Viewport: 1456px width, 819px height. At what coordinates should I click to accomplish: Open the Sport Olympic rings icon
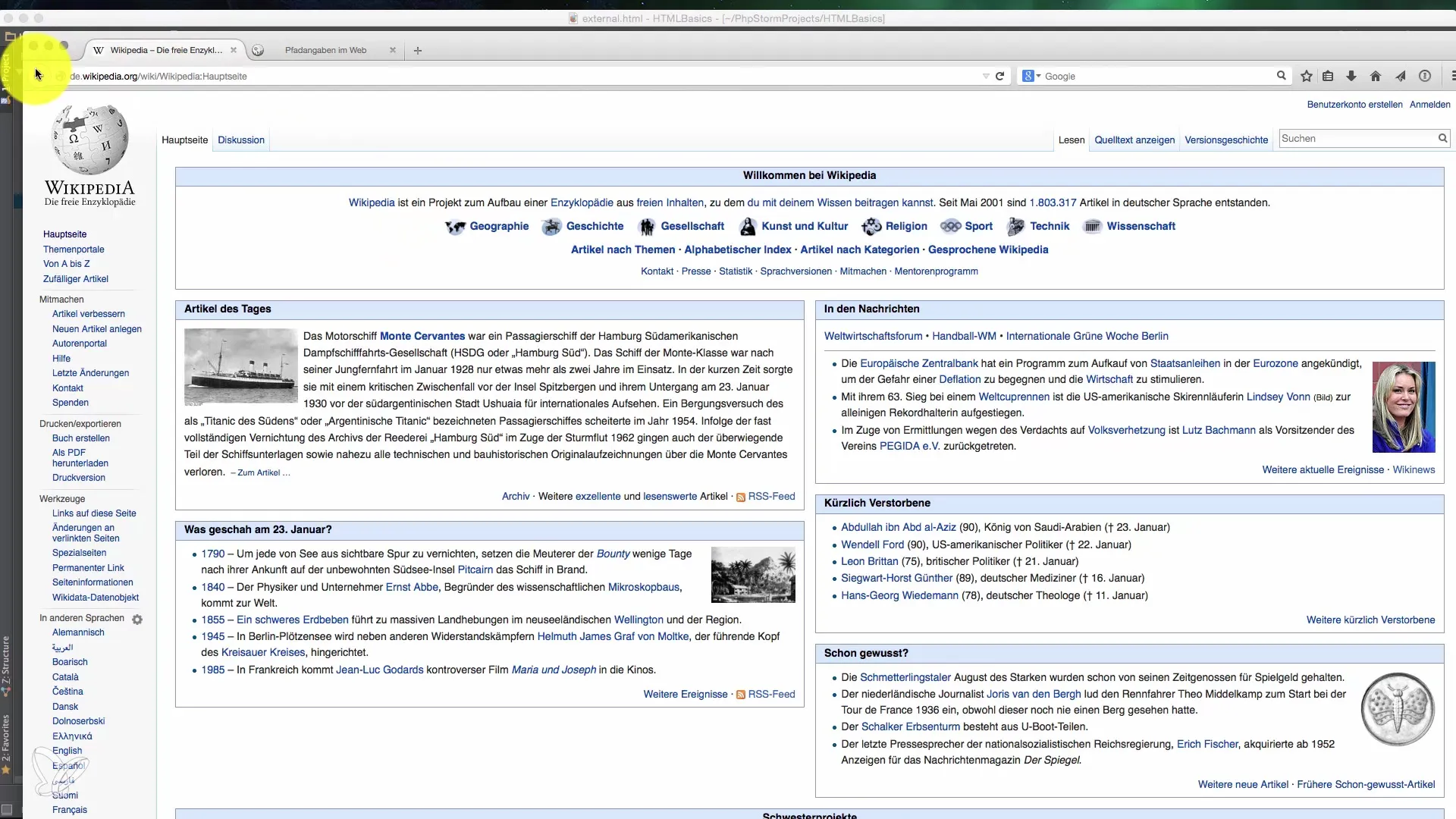pyautogui.click(x=950, y=226)
